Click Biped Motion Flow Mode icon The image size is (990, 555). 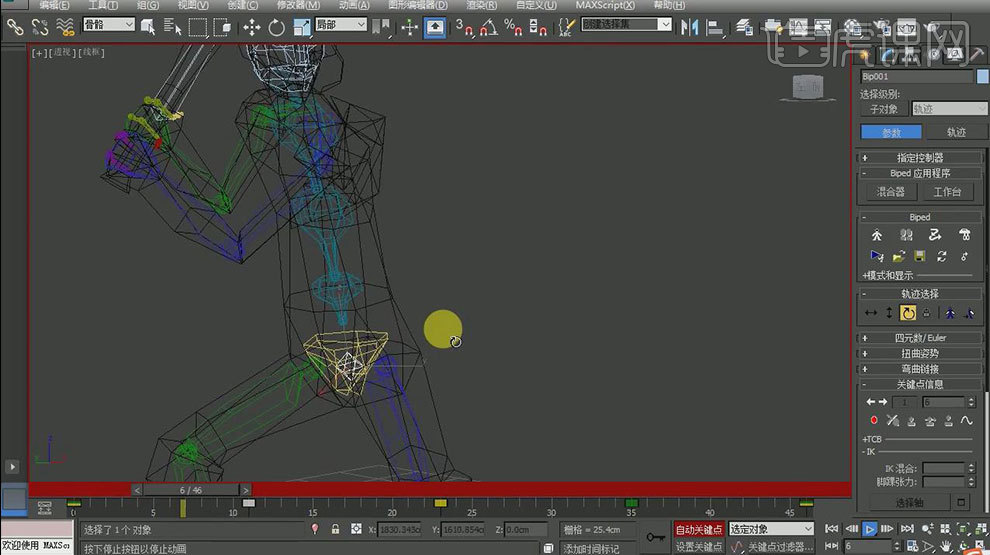[935, 235]
